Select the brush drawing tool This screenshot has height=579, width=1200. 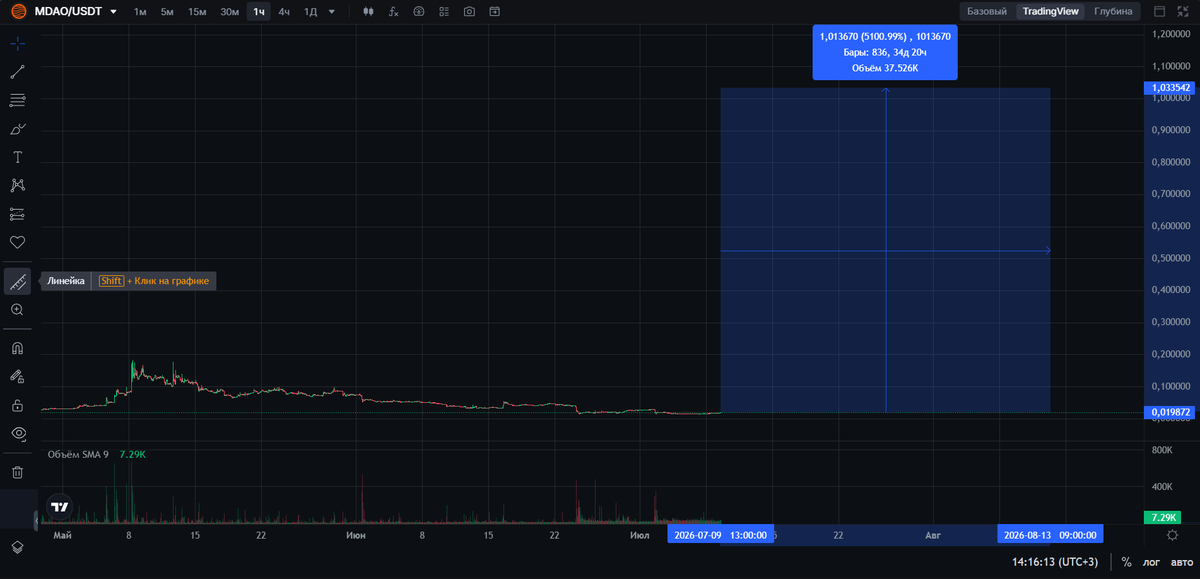[17, 129]
